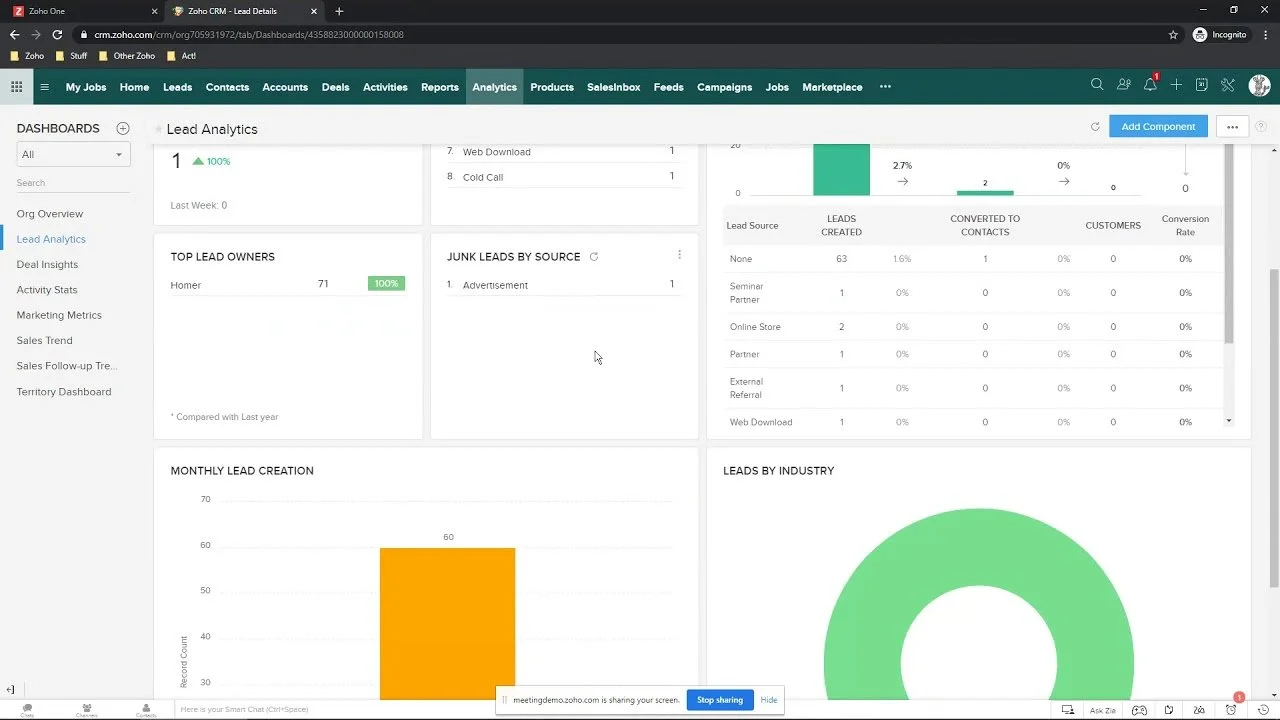Mark Lead Analytics dashboard as favorite star
Viewport: 1280px width, 720px height.
pyautogui.click(x=158, y=129)
